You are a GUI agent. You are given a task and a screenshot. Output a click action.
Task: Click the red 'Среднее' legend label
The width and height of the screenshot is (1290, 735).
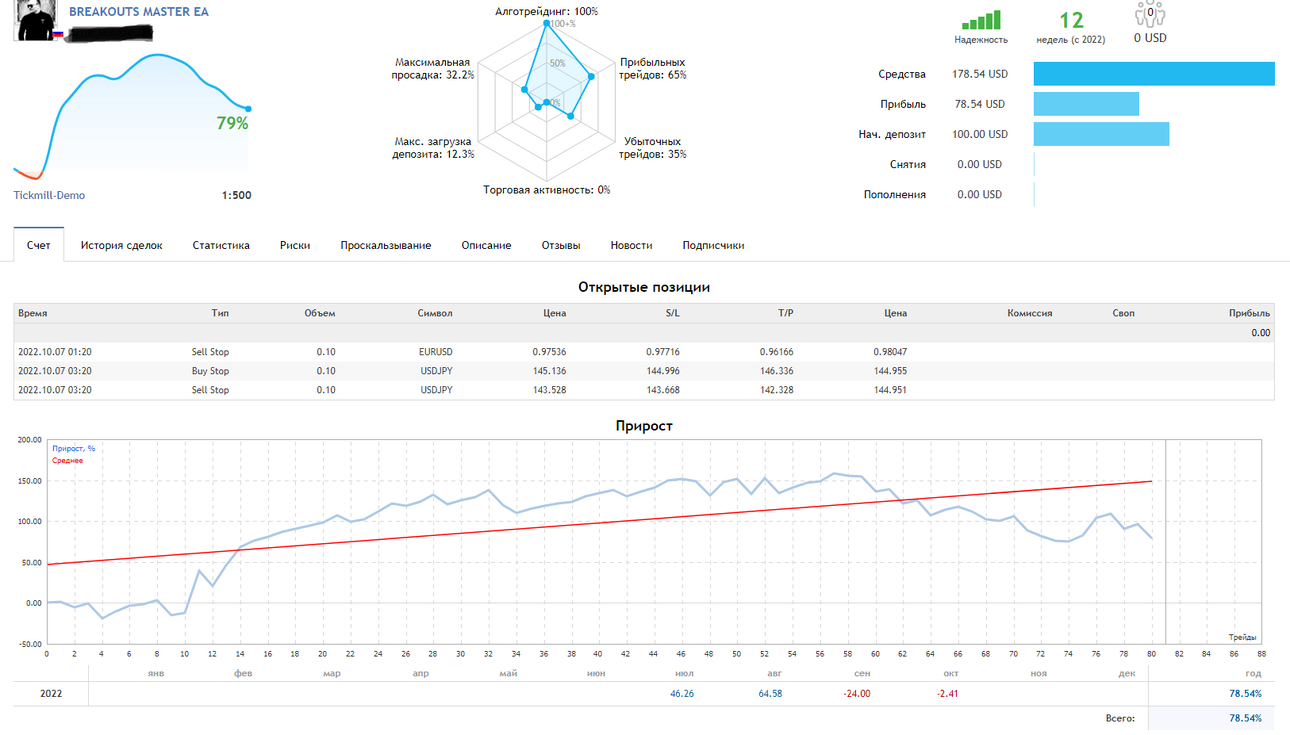(x=67, y=461)
